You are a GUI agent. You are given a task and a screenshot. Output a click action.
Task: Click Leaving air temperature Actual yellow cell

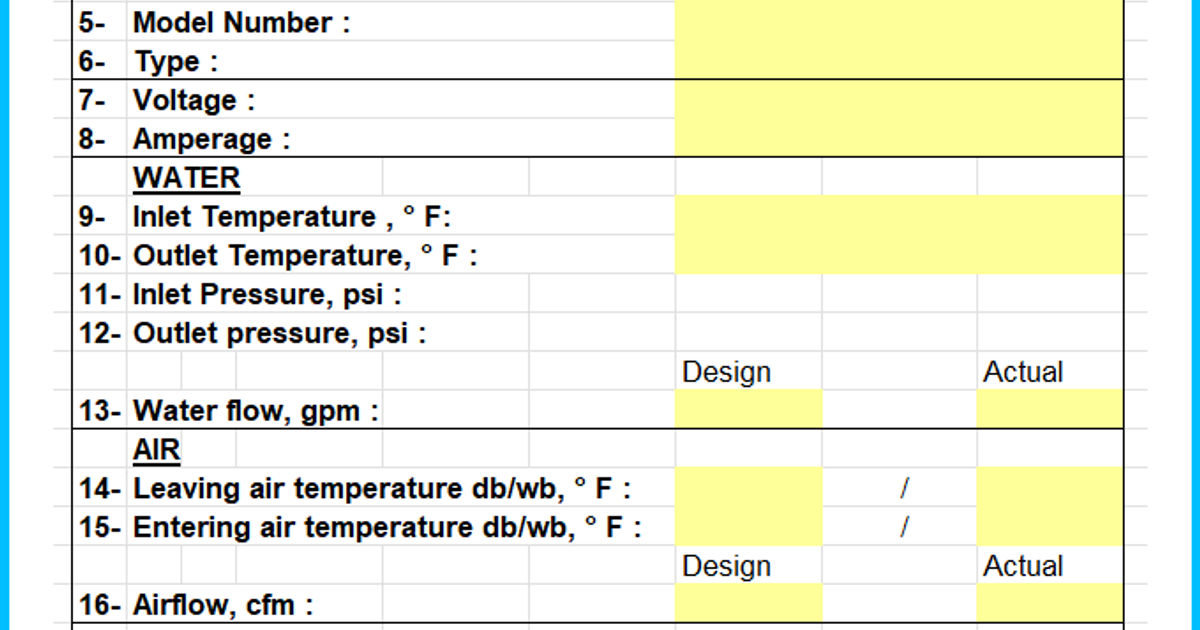1049,488
